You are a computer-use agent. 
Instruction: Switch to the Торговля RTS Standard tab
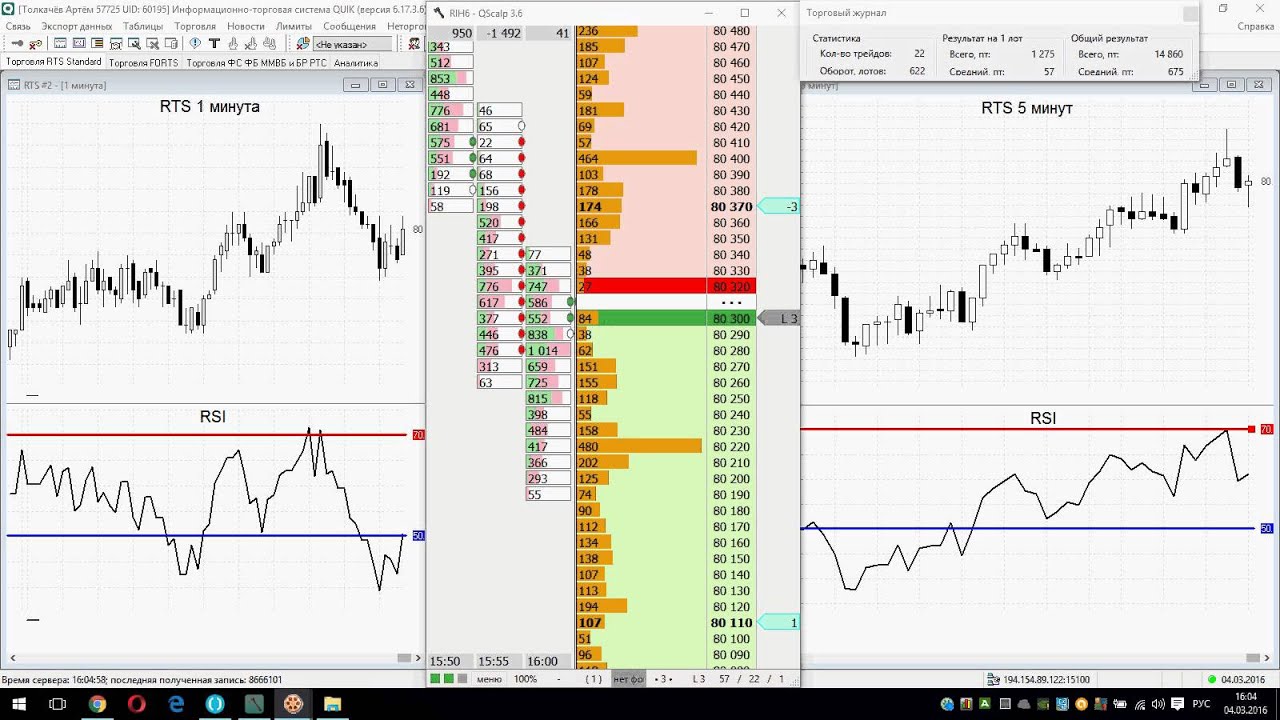point(54,62)
